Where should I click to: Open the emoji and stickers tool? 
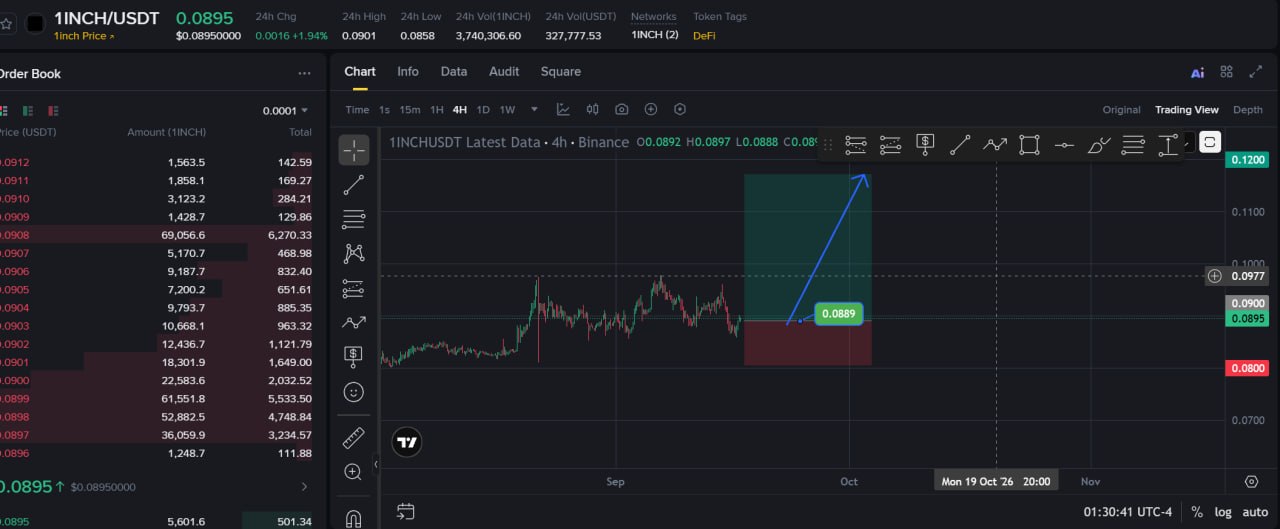(353, 392)
